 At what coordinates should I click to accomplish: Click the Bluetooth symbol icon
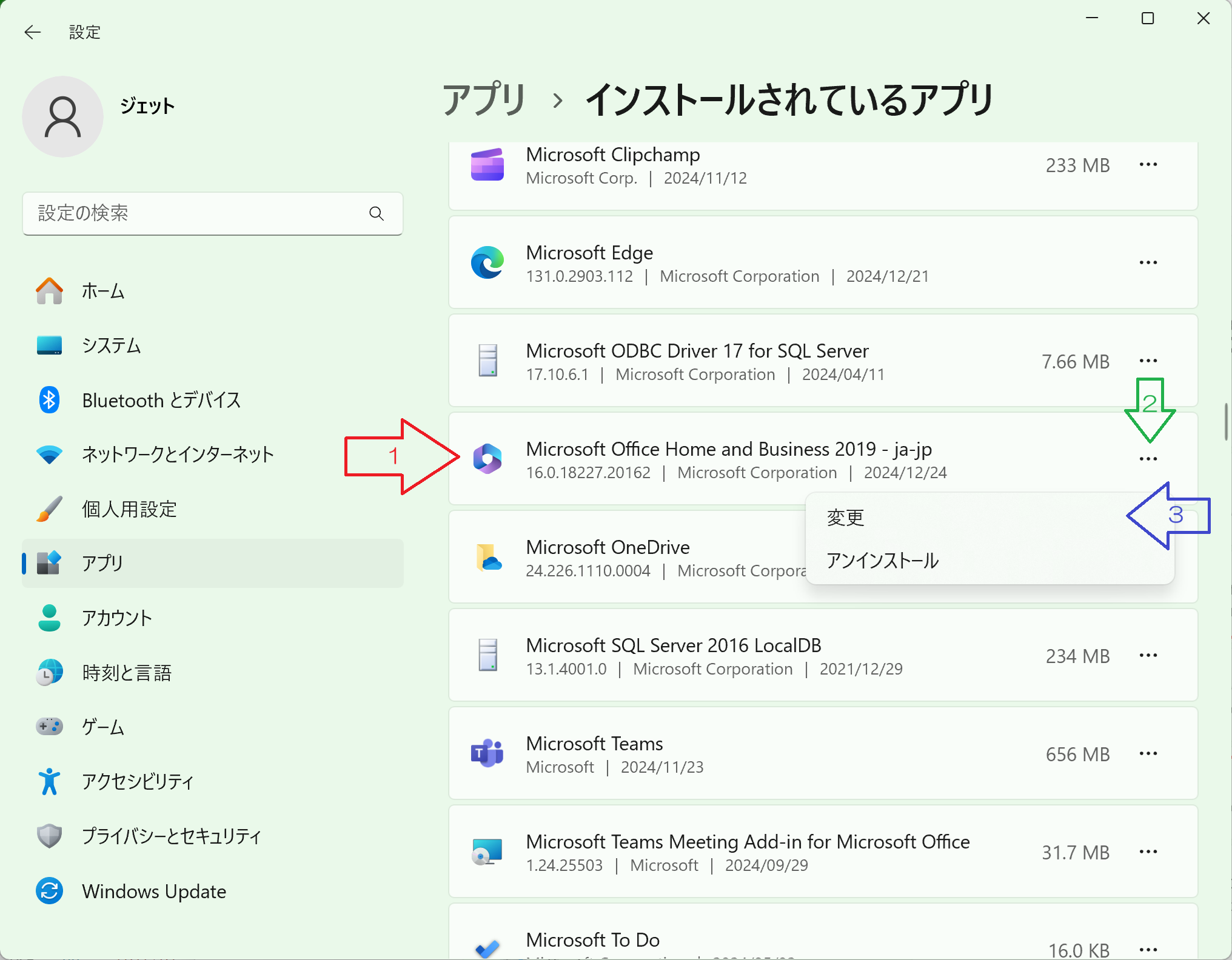pyautogui.click(x=49, y=400)
